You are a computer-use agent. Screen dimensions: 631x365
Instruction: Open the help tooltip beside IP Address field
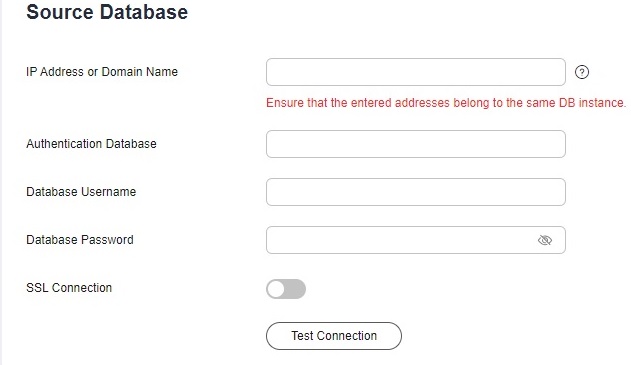[582, 72]
